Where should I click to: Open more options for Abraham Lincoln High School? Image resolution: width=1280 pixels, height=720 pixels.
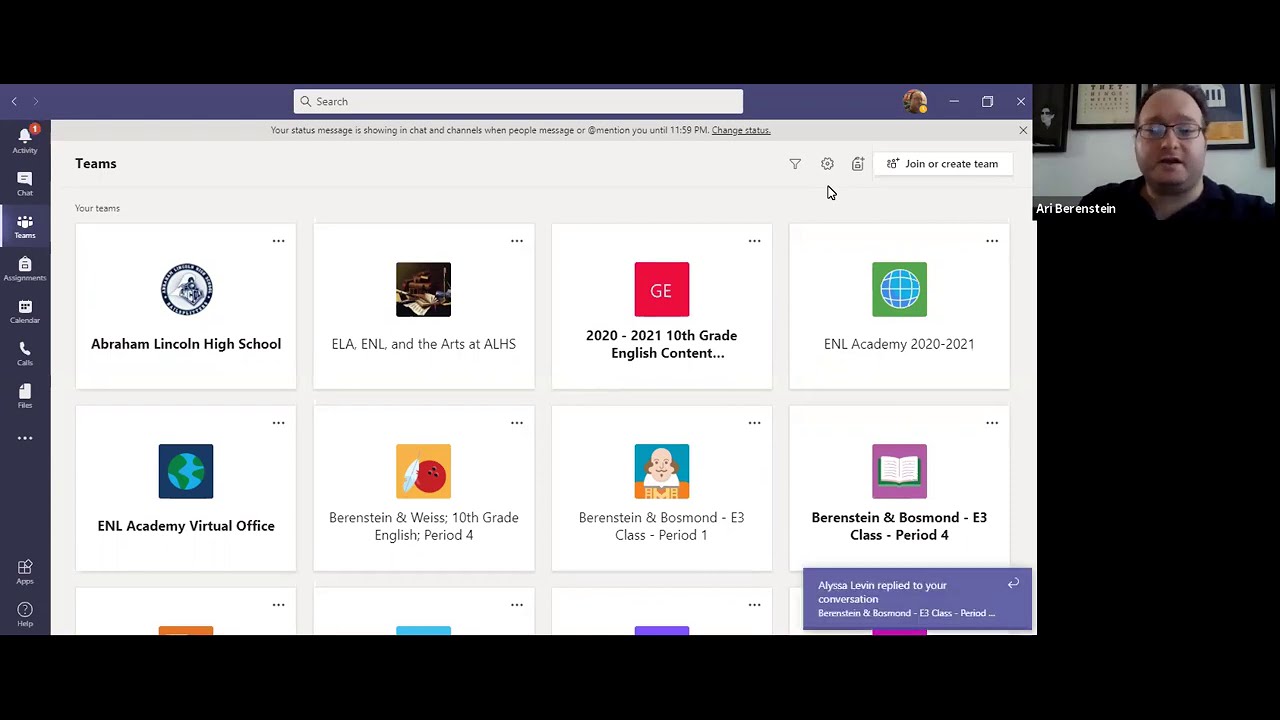click(x=279, y=241)
